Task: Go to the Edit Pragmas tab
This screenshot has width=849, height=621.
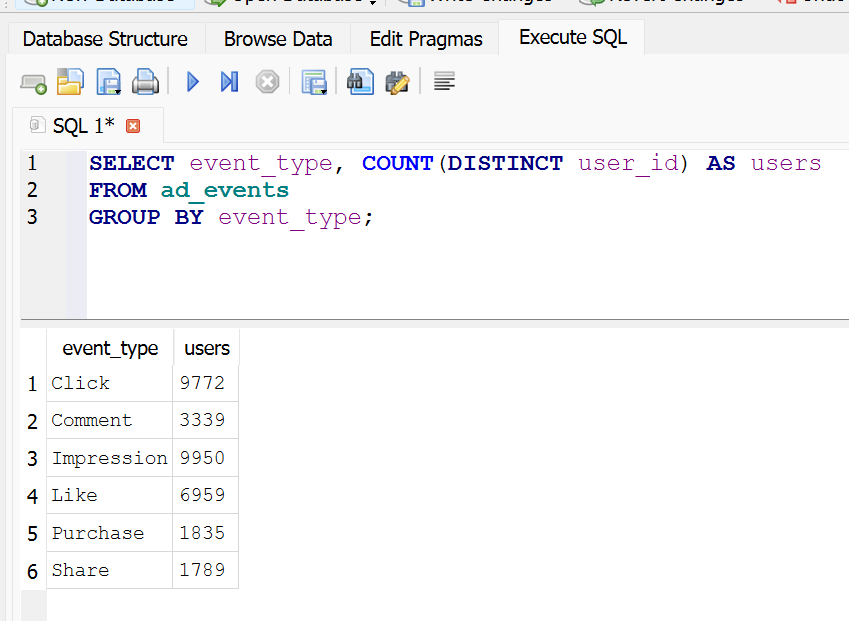Action: tap(426, 39)
